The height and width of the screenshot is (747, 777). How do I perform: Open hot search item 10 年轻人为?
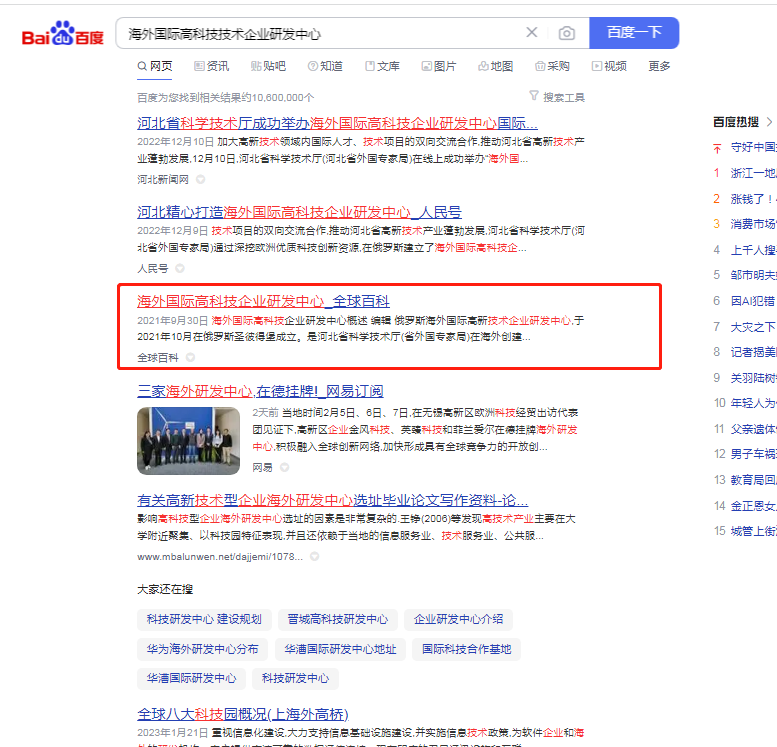point(753,403)
